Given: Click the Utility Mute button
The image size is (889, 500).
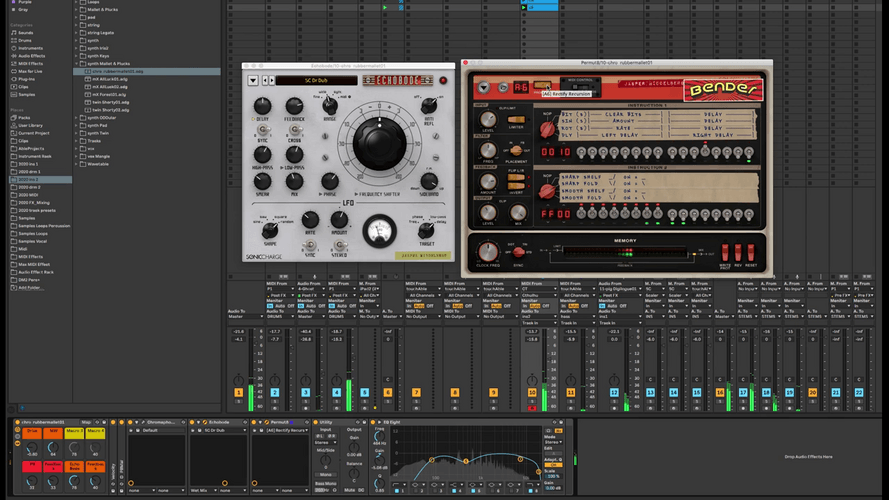Looking at the screenshot, I should point(350,490).
